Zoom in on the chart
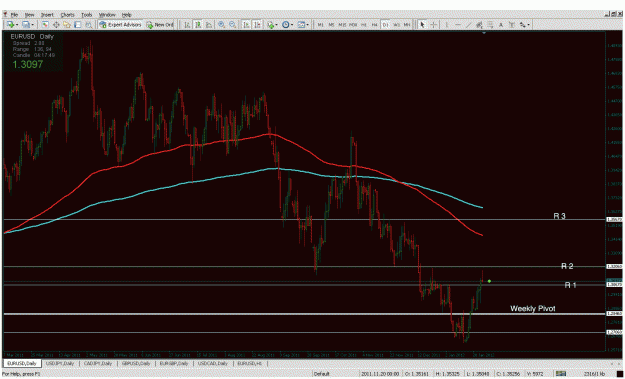 point(221,25)
